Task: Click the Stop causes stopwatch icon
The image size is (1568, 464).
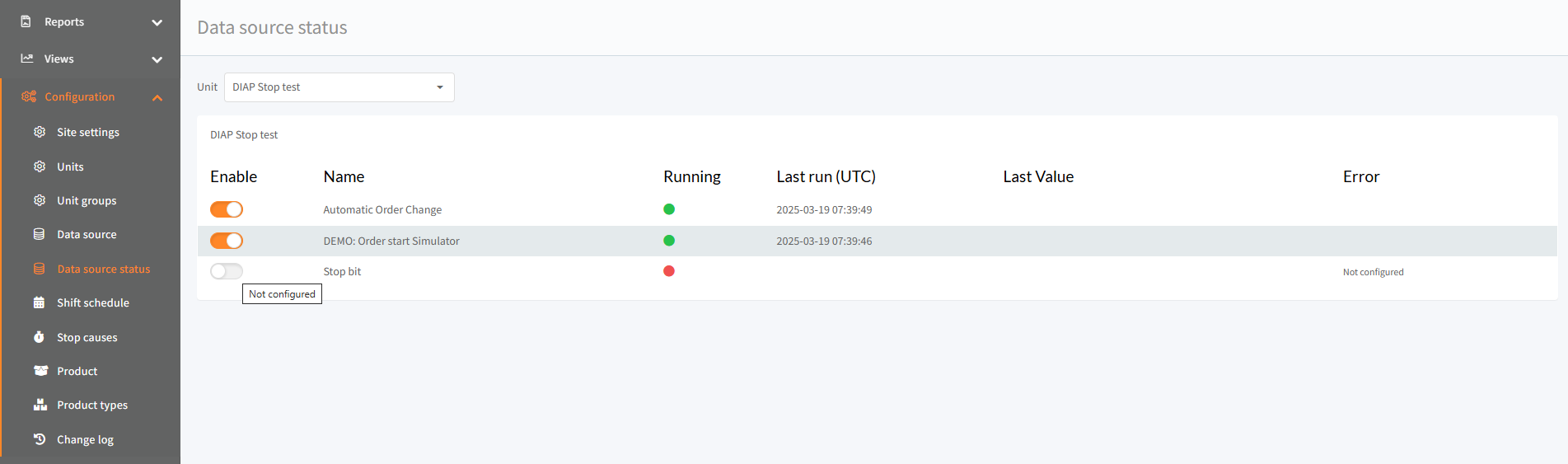Action: click(x=39, y=337)
